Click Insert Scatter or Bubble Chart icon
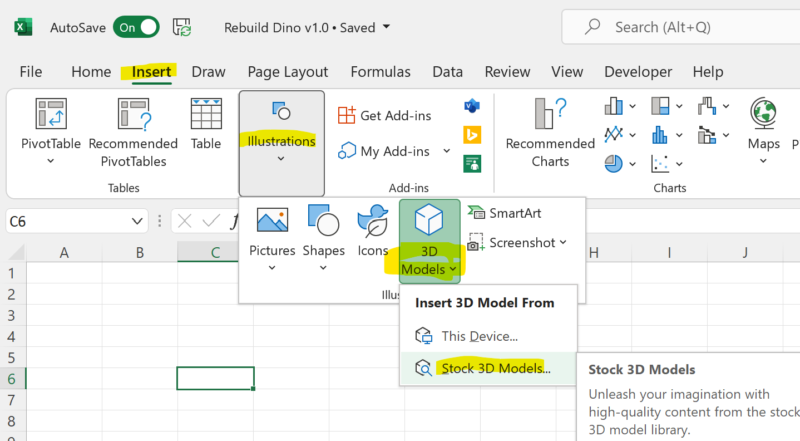Screen dimensions: 800x441 (x=660, y=164)
